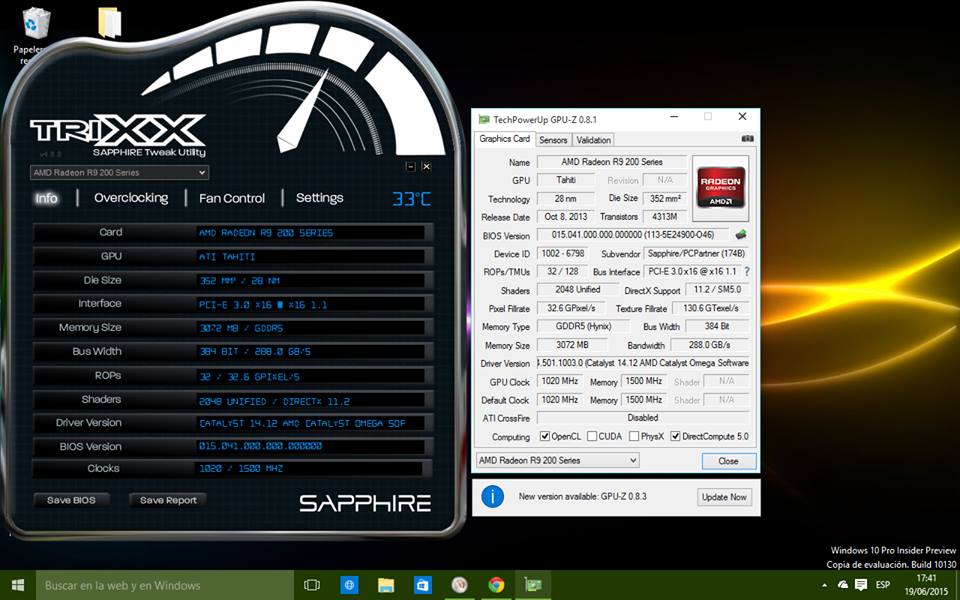Viewport: 960px width, 600px height.
Task: Click the 33°C temperature reading in TRIXX
Action: pos(411,199)
